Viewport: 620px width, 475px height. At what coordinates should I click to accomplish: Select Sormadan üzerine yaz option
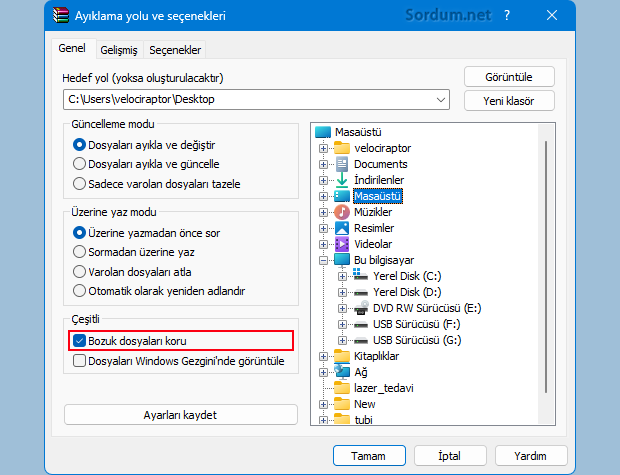click(79, 252)
